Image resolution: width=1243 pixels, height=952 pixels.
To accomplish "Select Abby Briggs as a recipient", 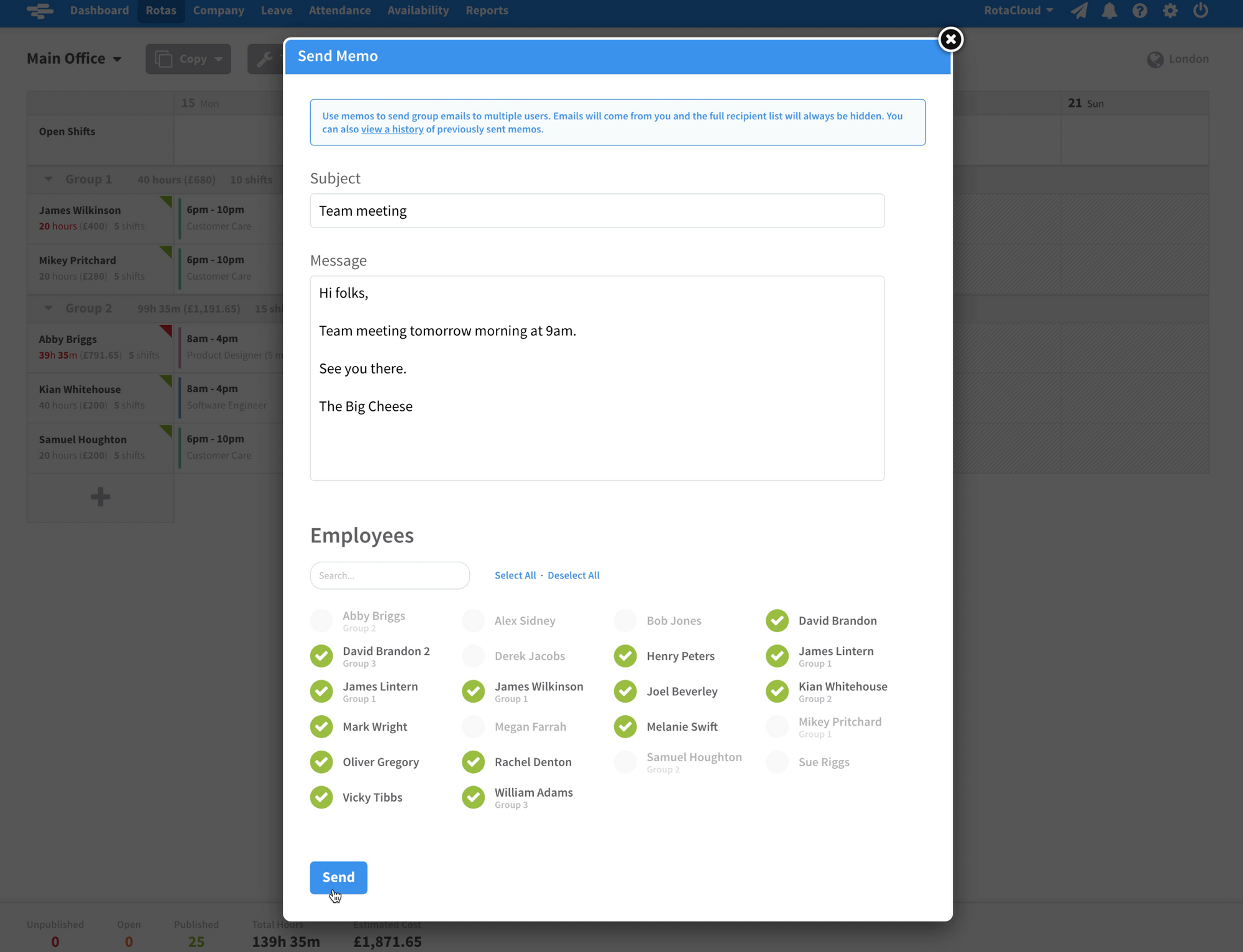I will (321, 620).
